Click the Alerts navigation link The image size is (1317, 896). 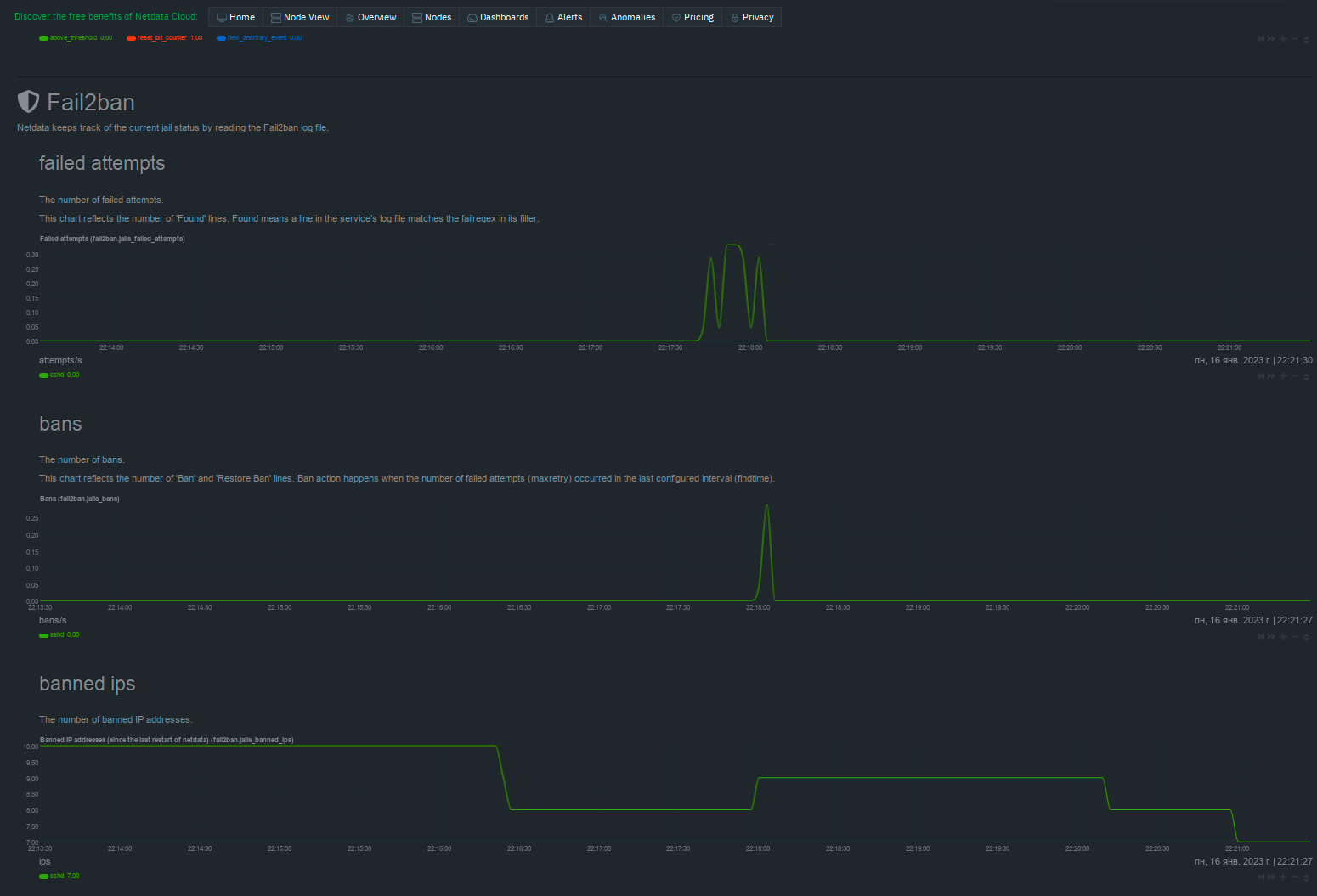click(563, 17)
